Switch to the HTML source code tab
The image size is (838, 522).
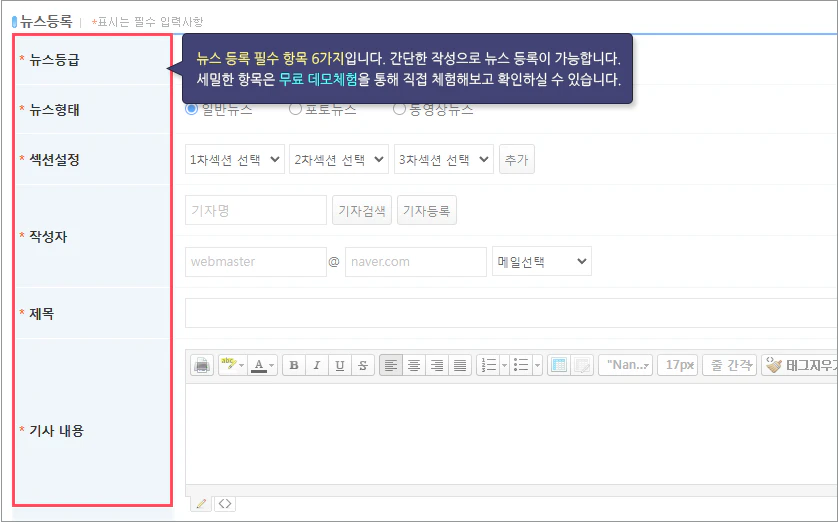click(225, 503)
